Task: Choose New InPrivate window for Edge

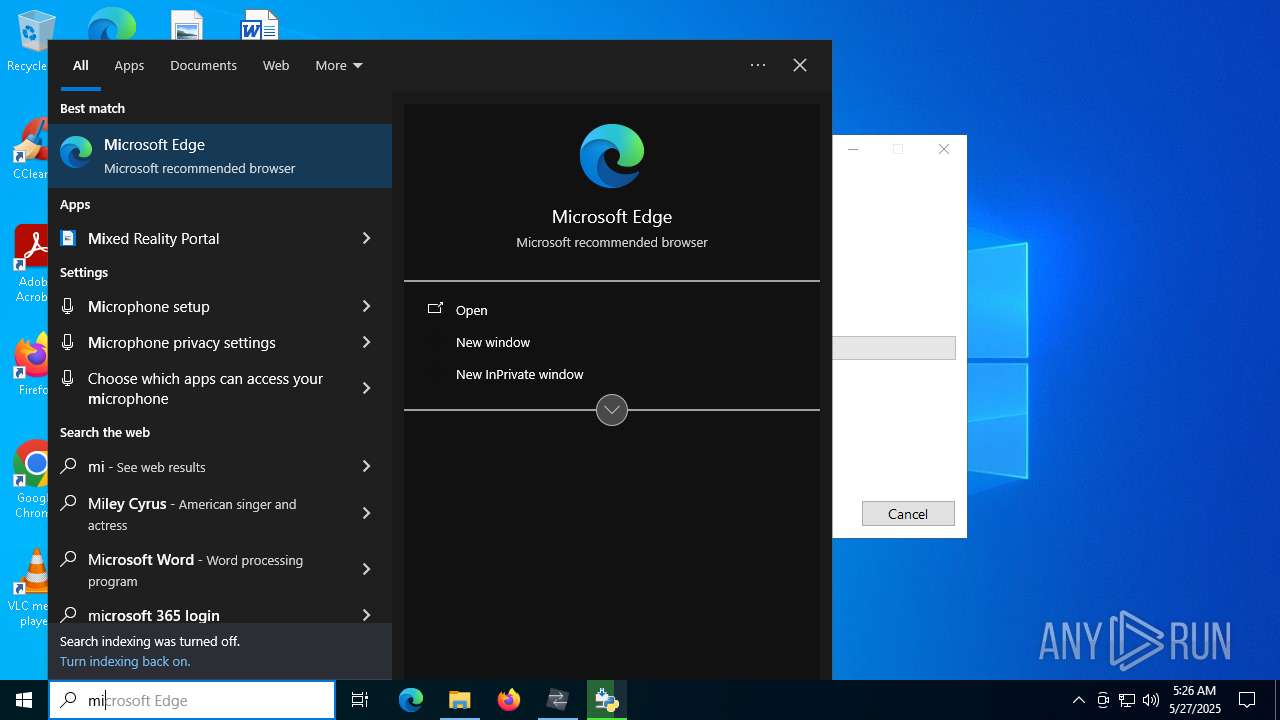Action: [520, 374]
